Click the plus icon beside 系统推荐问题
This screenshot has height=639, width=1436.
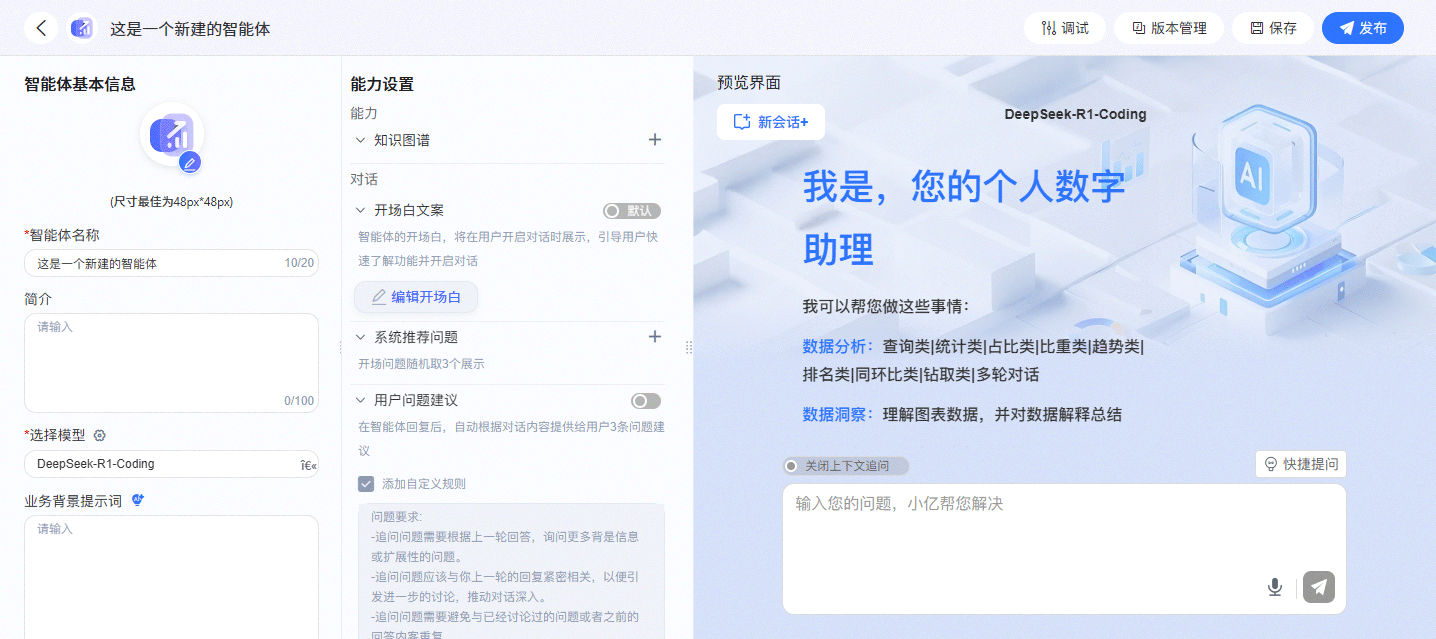[655, 336]
